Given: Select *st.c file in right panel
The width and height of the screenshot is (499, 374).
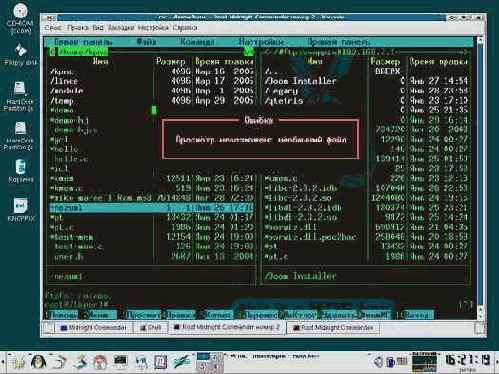Looking at the screenshot, I should coord(276,257).
